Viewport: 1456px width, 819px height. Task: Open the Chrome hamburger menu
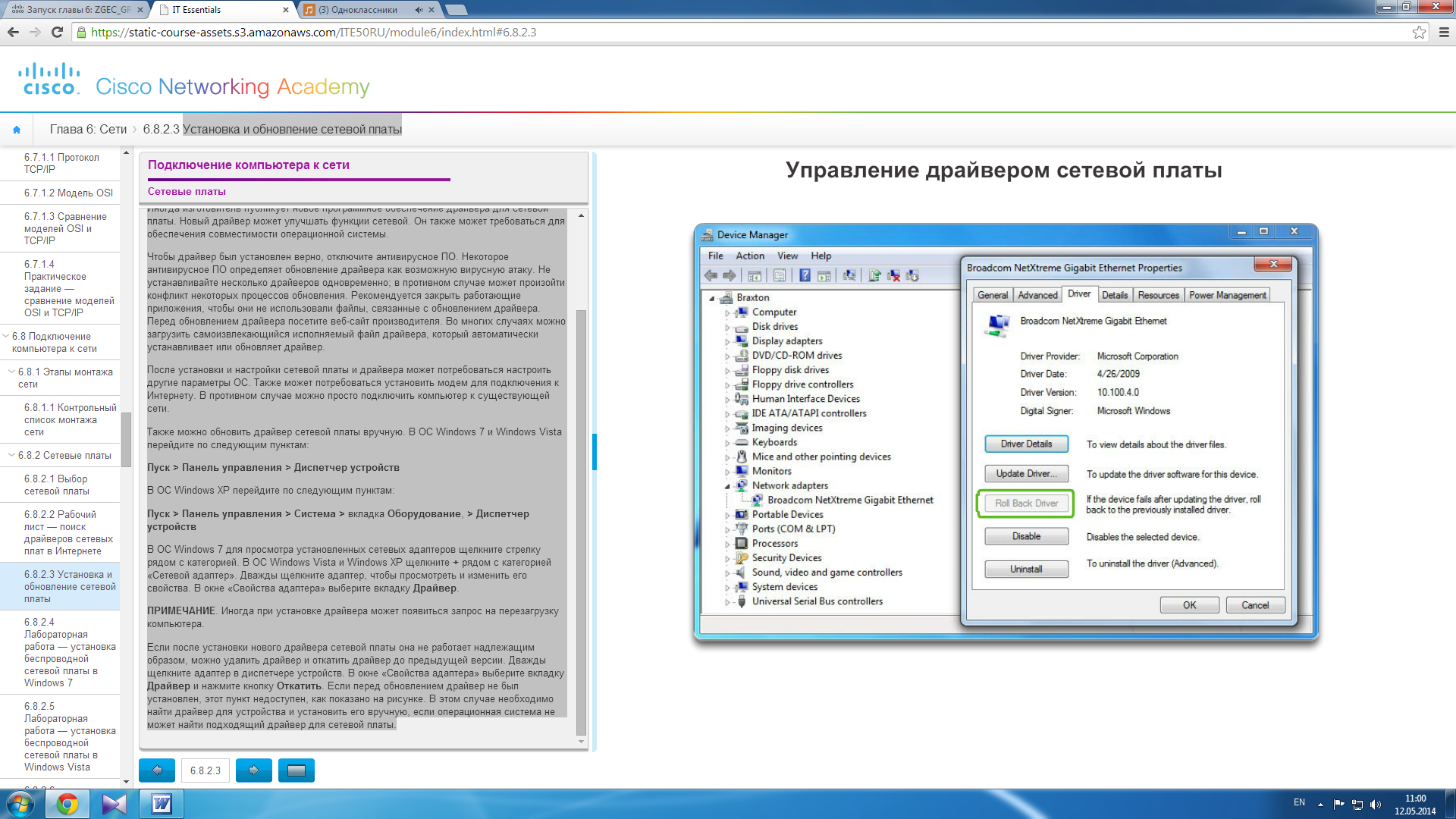1444,32
